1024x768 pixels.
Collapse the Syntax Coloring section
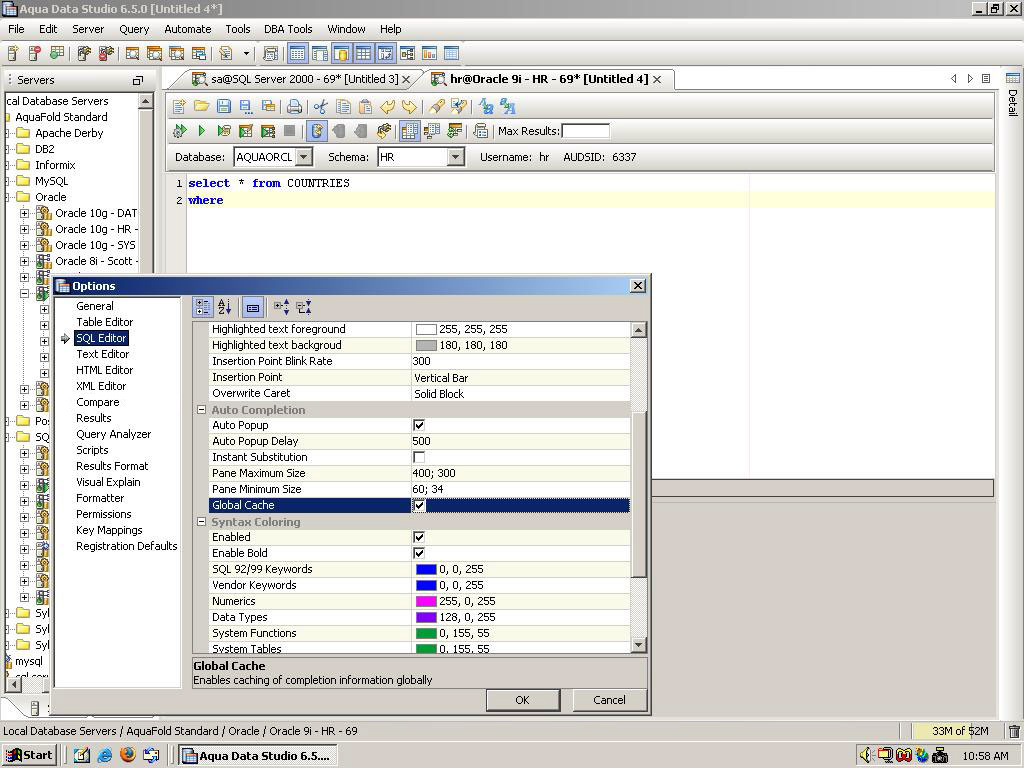tap(202, 522)
